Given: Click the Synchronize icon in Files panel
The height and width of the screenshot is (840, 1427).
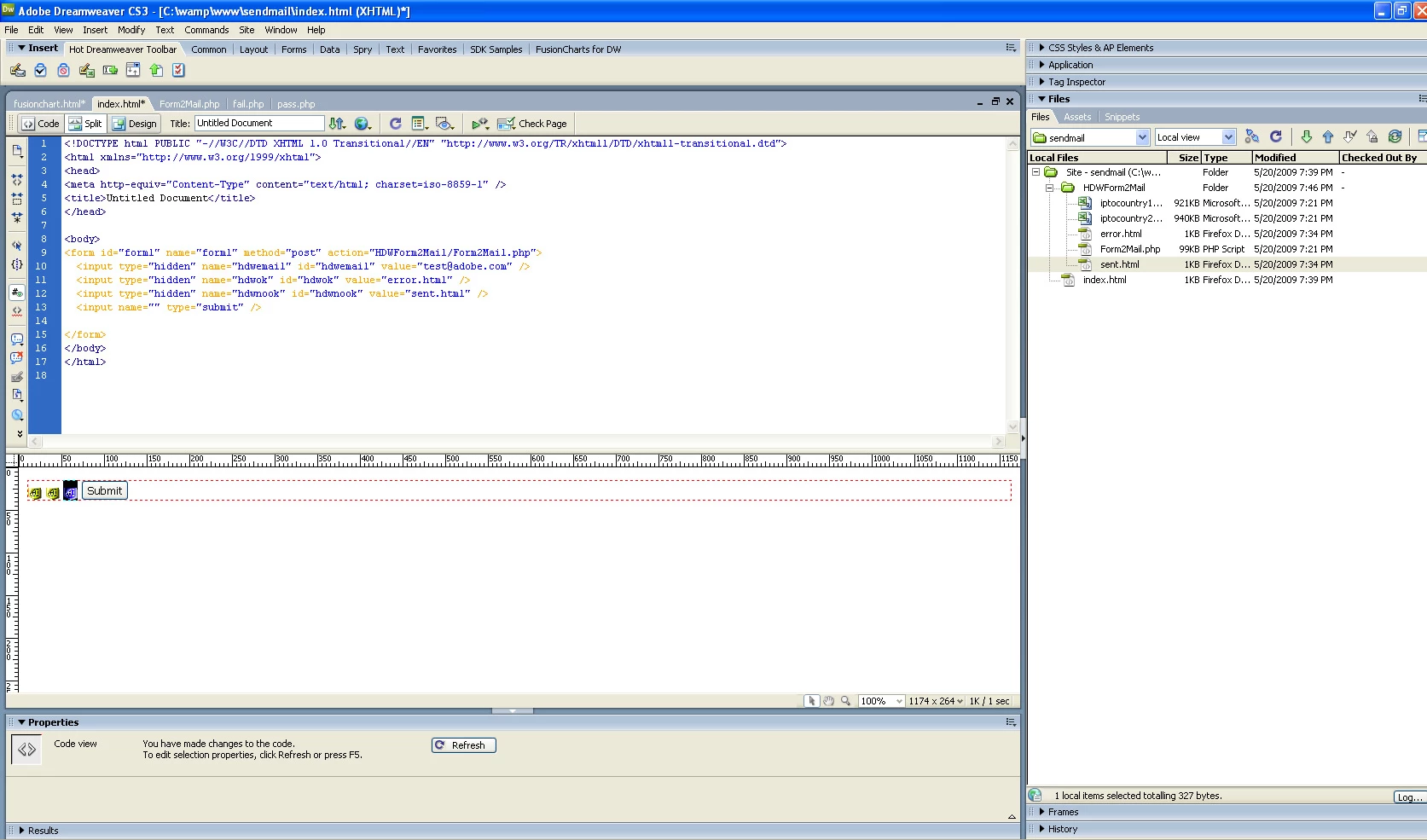Looking at the screenshot, I should click(x=1395, y=136).
